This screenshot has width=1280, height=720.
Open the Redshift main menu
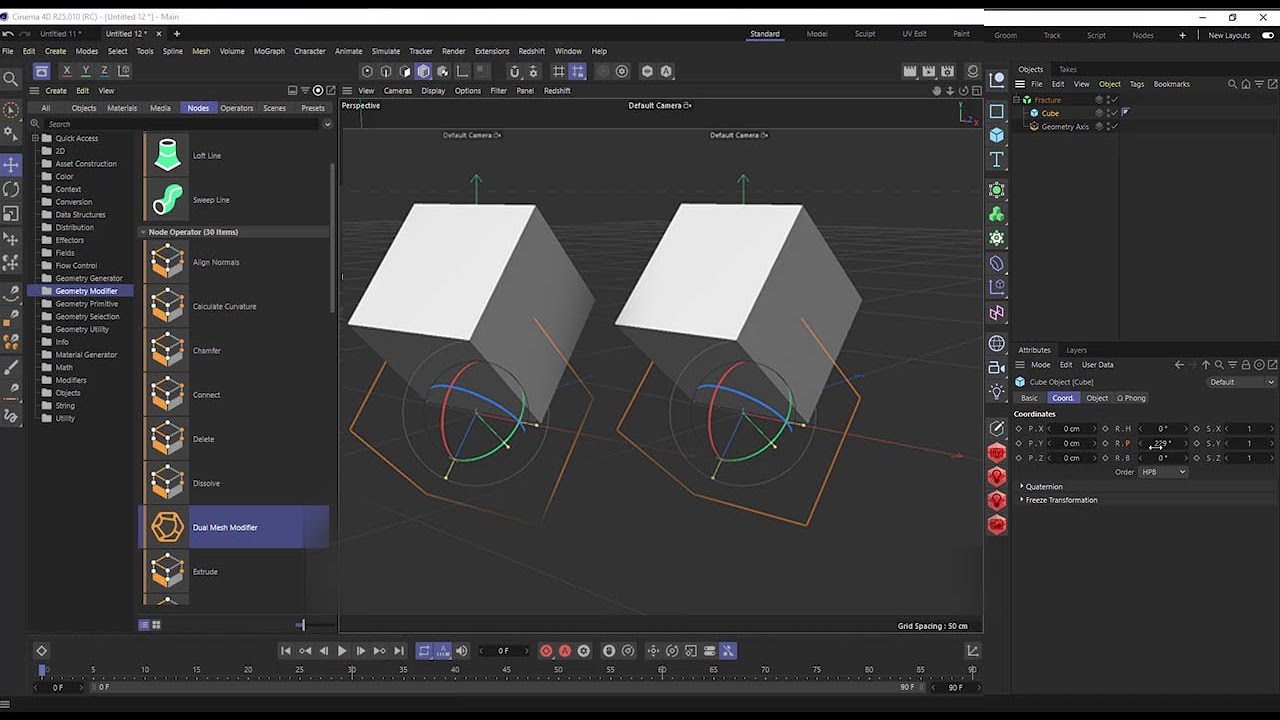click(x=531, y=51)
